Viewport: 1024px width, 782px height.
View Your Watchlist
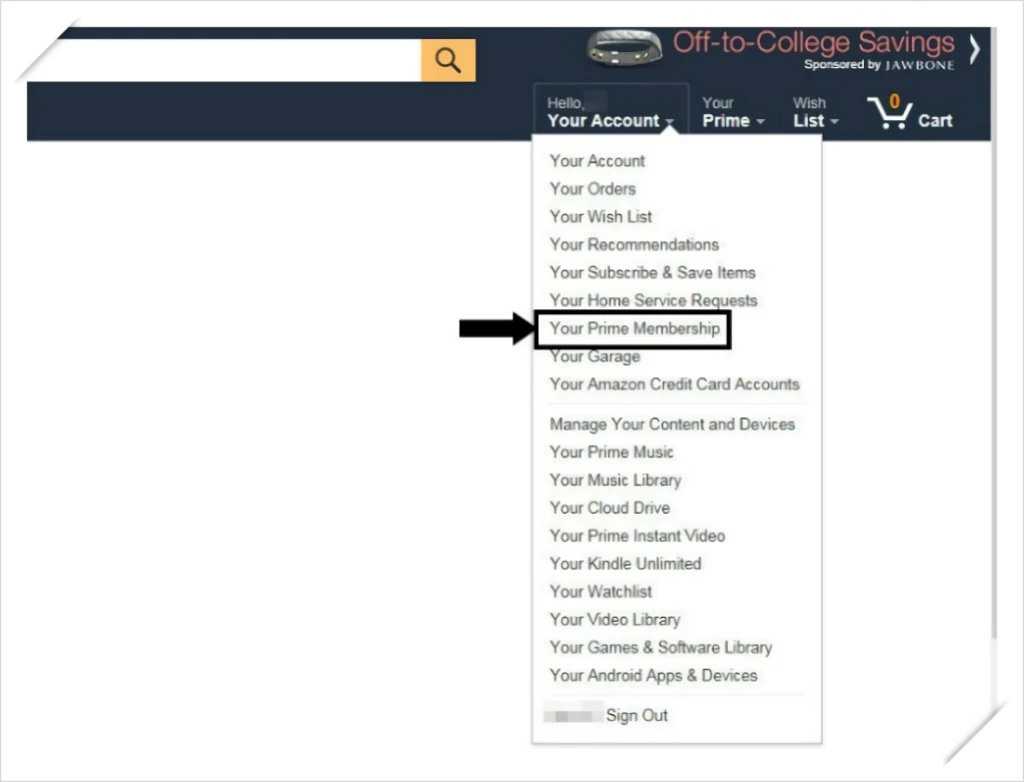pyautogui.click(x=601, y=592)
